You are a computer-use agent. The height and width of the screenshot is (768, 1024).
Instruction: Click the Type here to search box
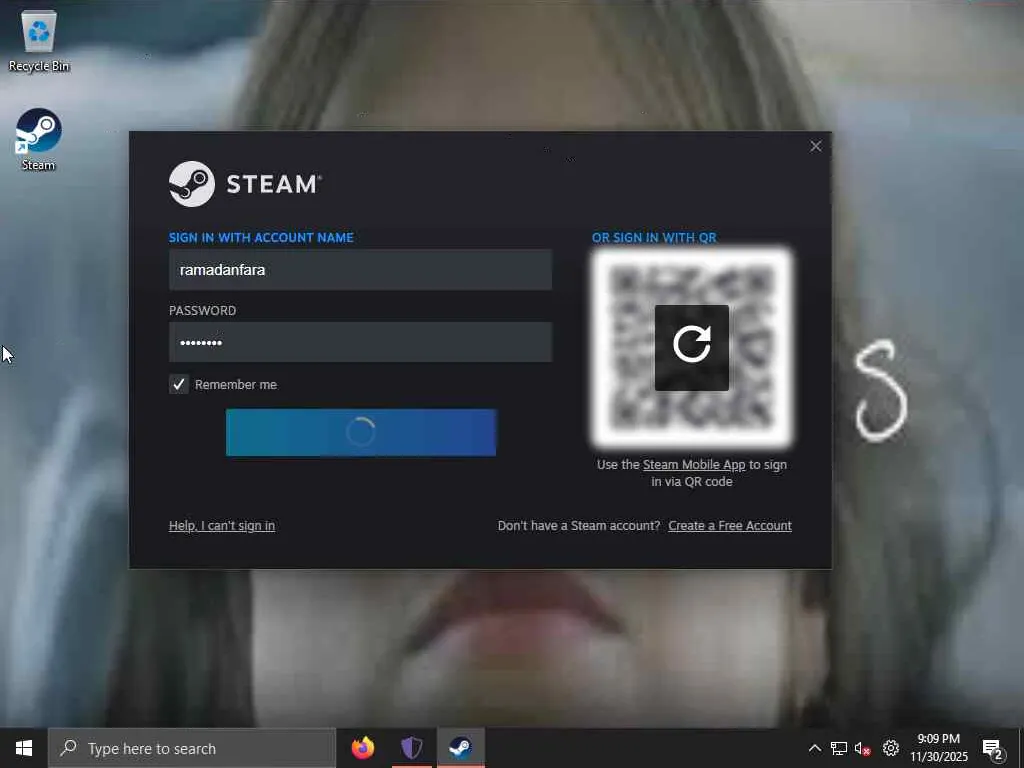pos(191,748)
